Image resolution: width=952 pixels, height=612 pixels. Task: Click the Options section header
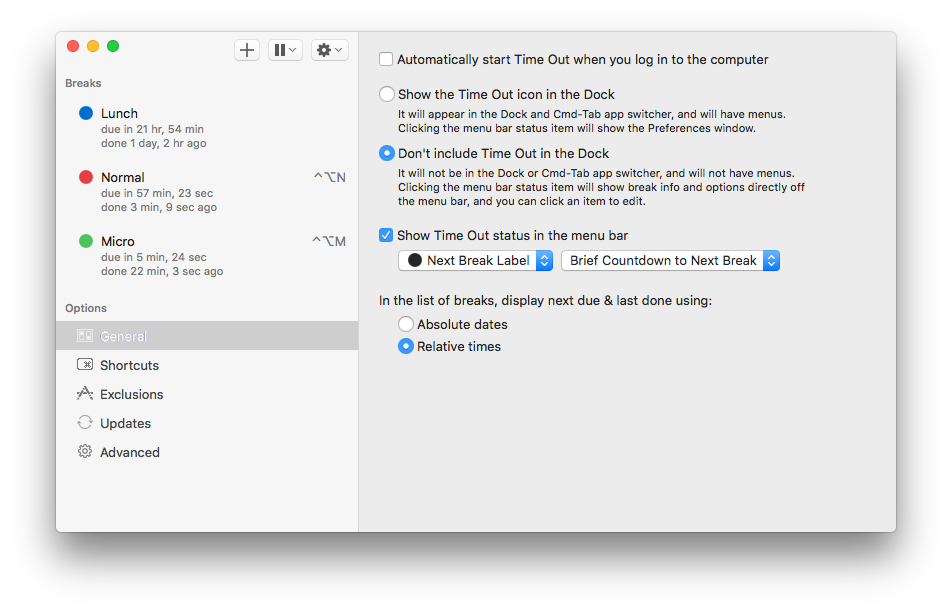(86, 308)
